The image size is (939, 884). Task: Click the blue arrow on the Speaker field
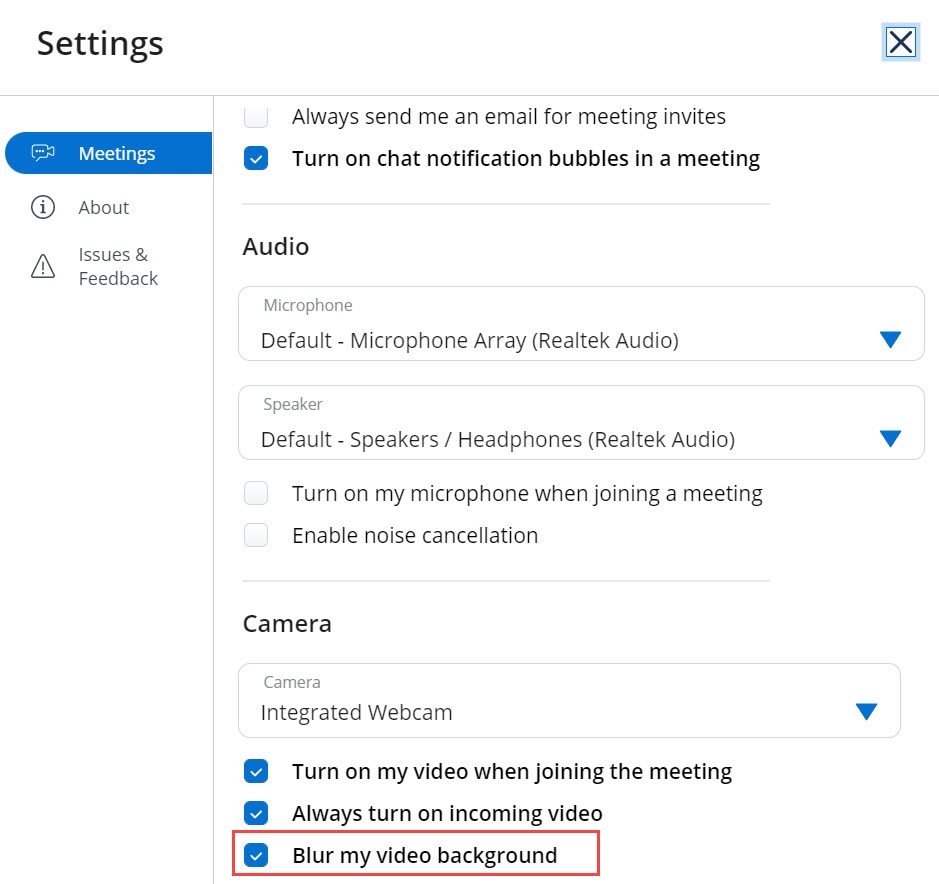(890, 438)
